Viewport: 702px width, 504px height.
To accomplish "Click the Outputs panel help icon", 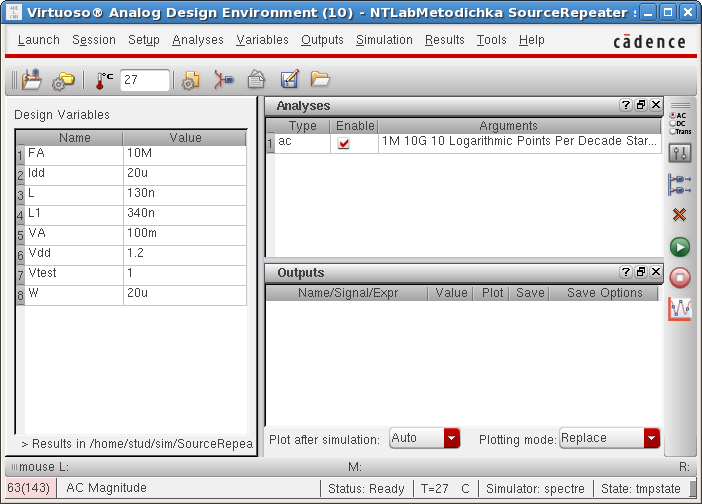I will (625, 272).
